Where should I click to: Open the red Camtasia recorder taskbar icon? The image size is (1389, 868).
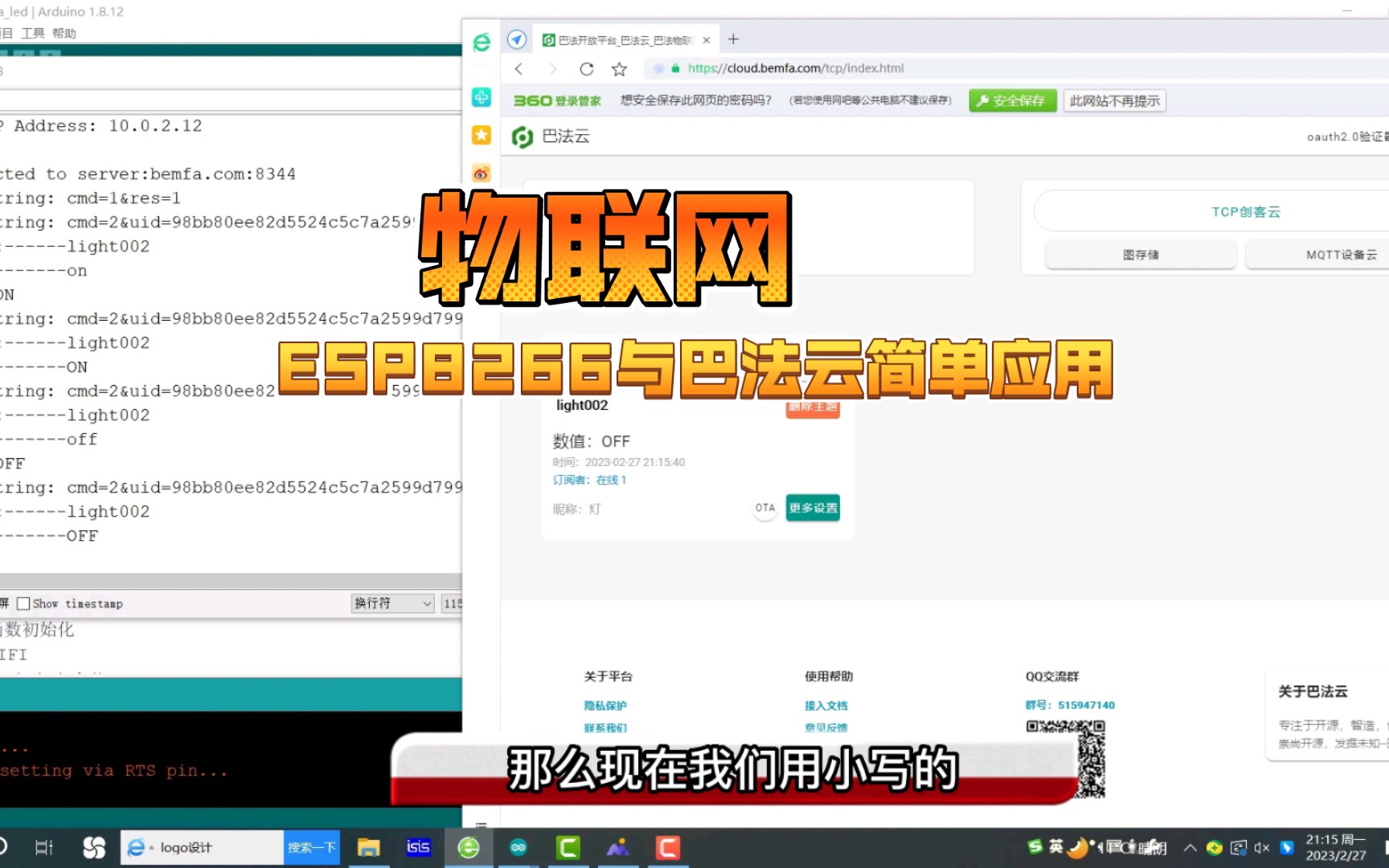click(x=668, y=847)
